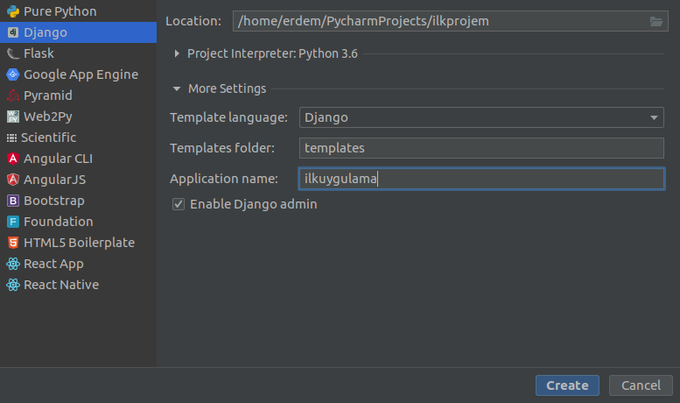Screen dimensions: 680x403
Task: Select the React Native atom icon
Action: [x=13, y=285]
